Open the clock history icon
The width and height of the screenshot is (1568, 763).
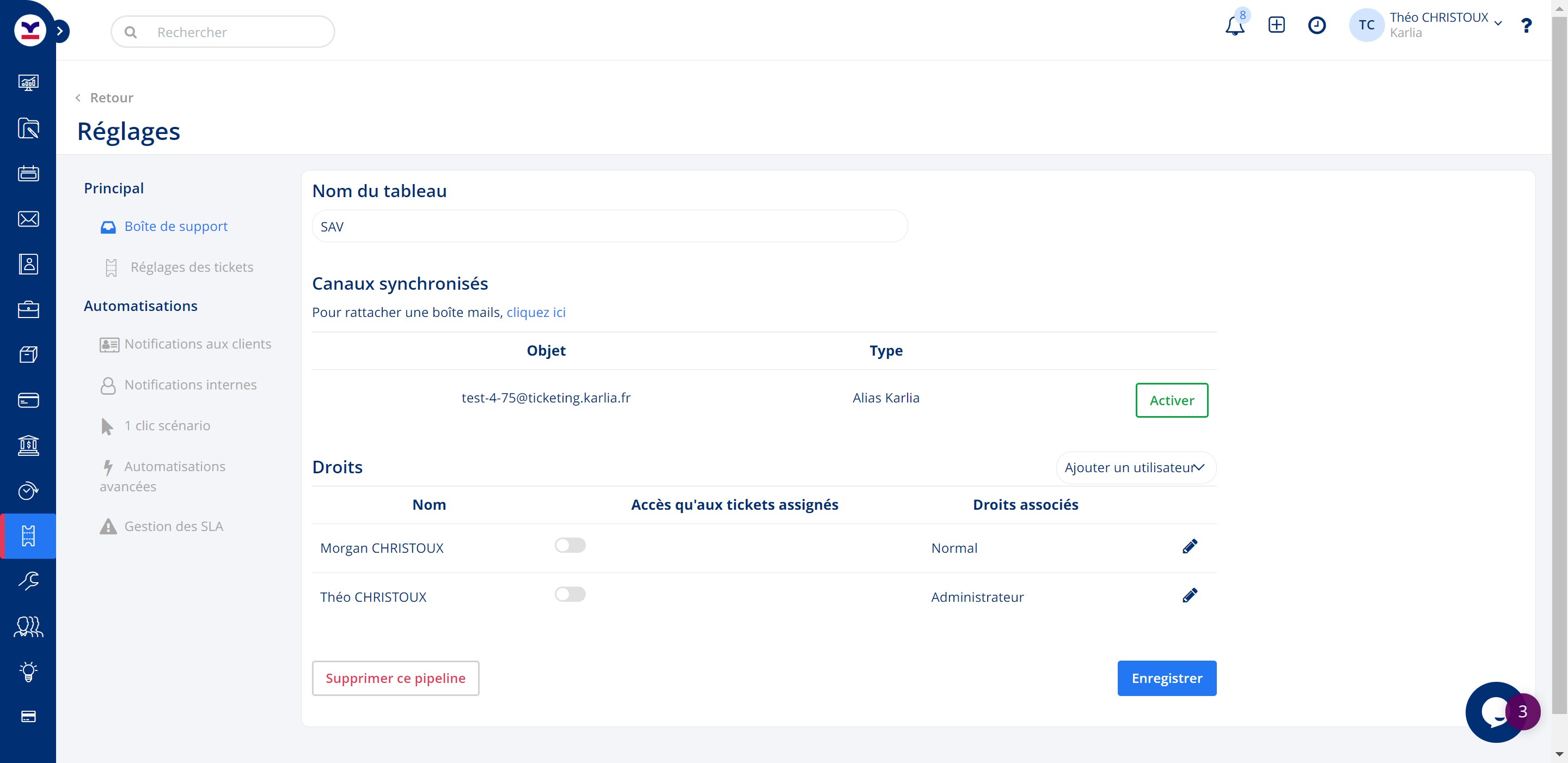pyautogui.click(x=1316, y=25)
